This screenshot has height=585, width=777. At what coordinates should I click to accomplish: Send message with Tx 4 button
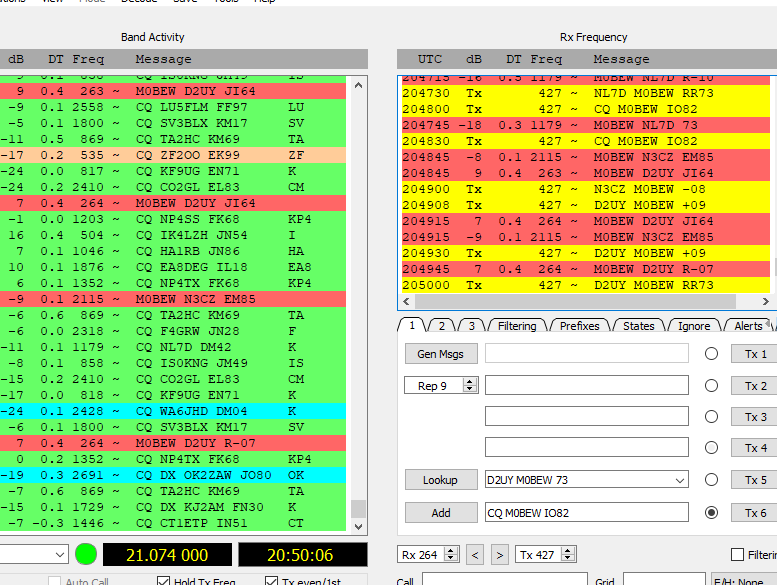[755, 448]
